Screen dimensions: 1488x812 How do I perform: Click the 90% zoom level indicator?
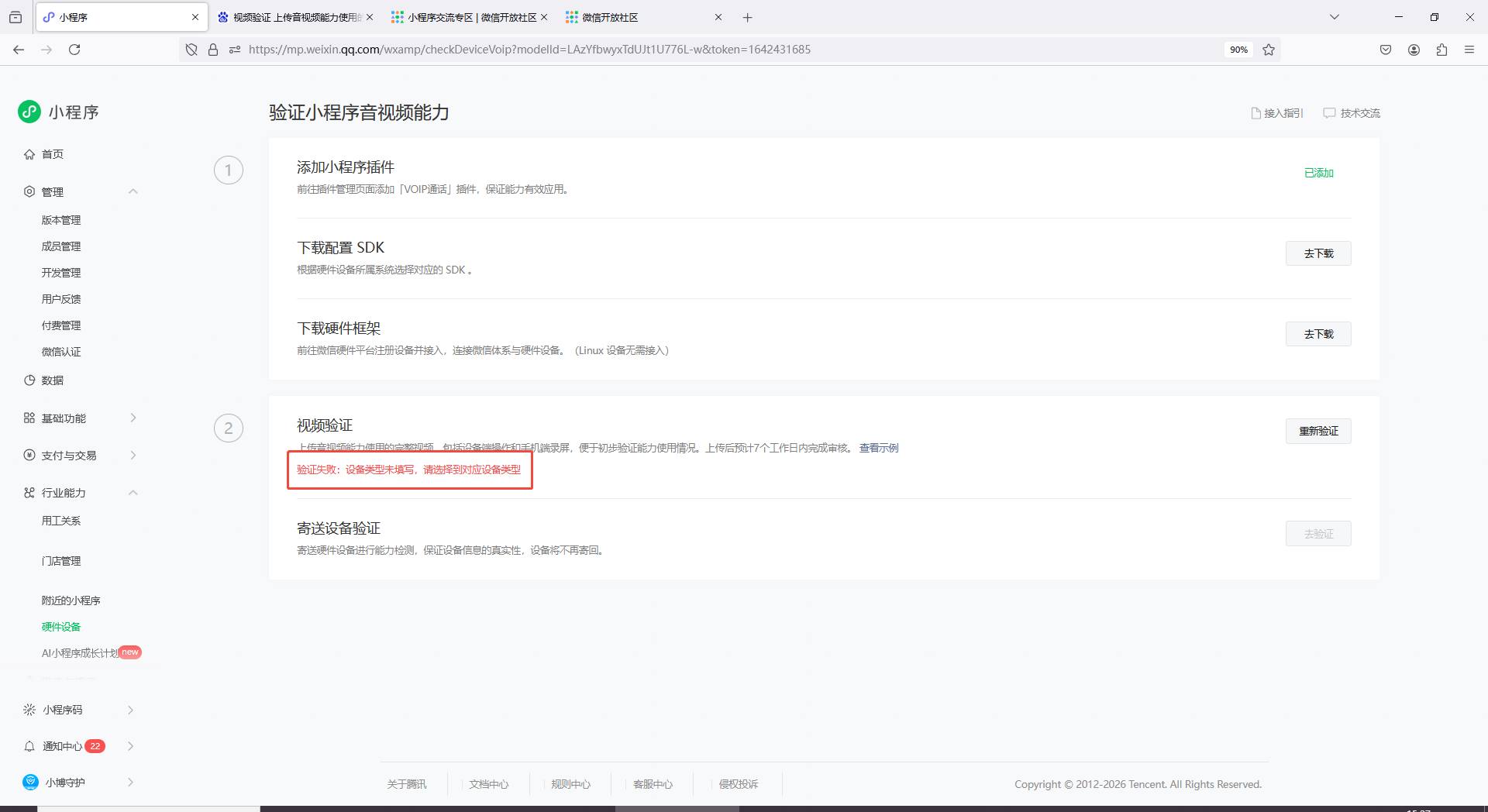tap(1238, 50)
